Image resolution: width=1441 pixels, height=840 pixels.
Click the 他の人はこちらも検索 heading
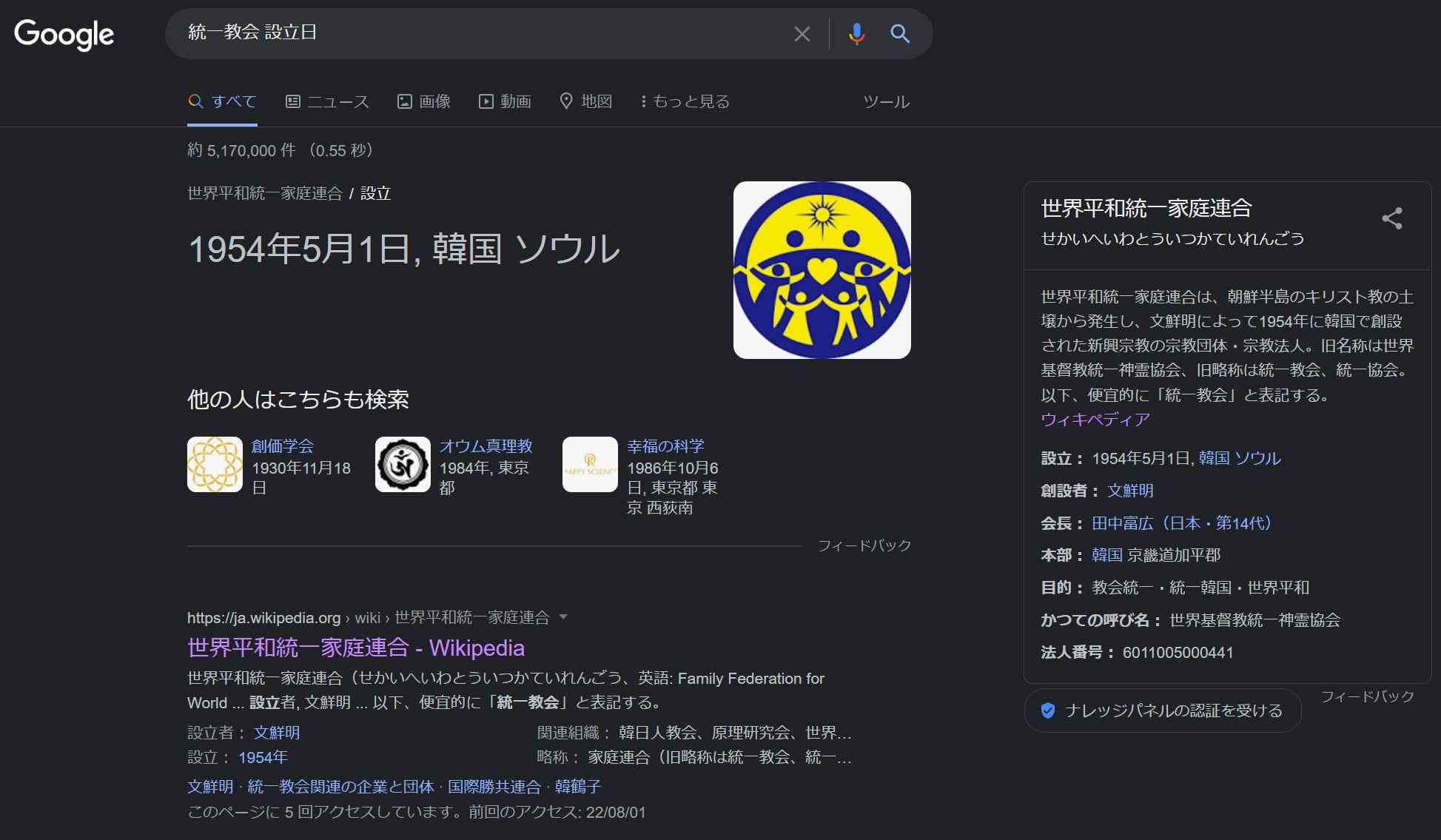click(x=298, y=400)
